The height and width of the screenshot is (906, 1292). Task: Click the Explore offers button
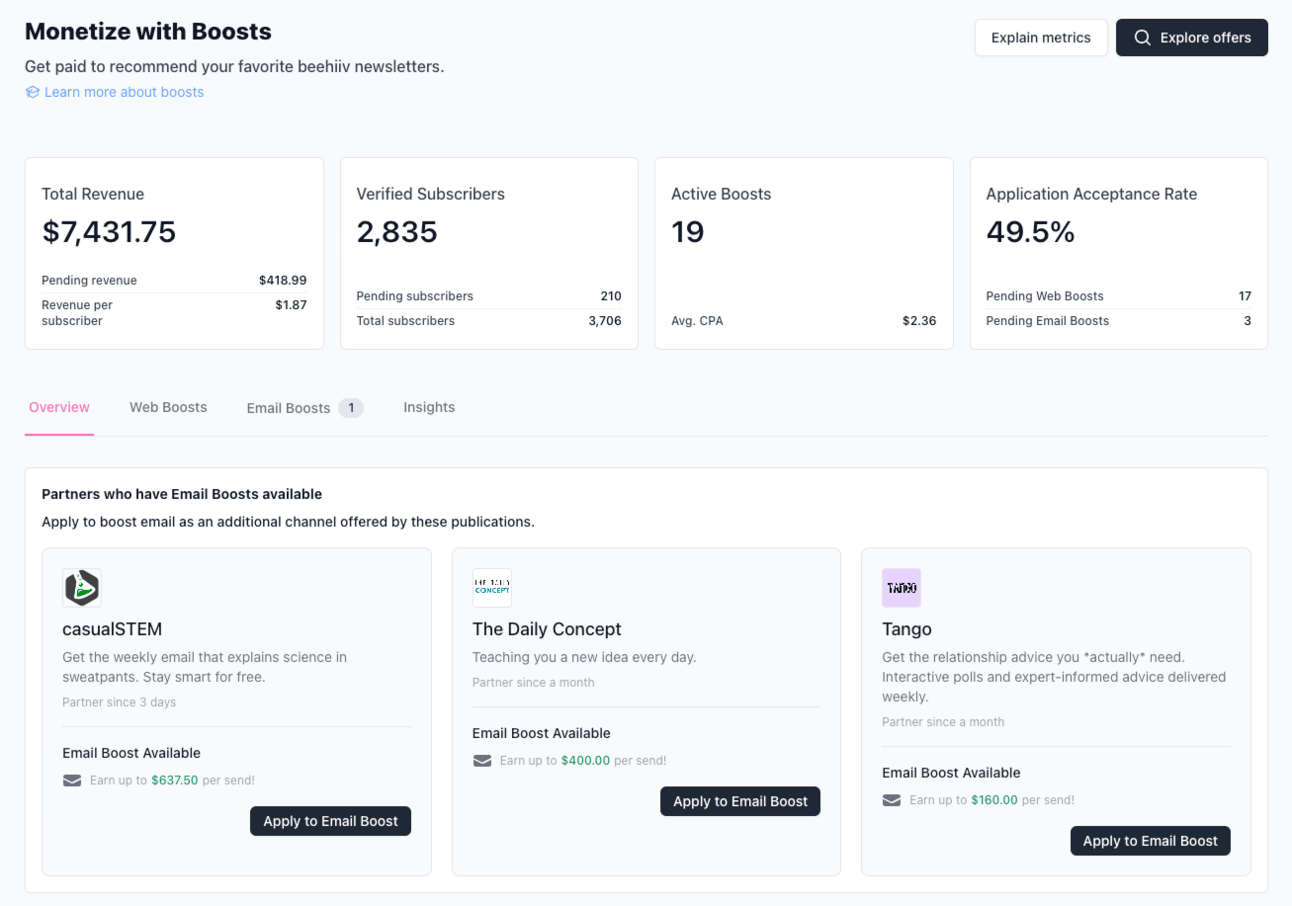point(1192,38)
